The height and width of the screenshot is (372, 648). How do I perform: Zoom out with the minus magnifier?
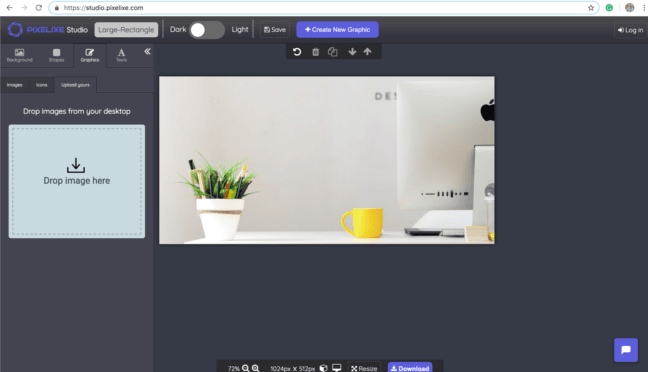point(245,368)
